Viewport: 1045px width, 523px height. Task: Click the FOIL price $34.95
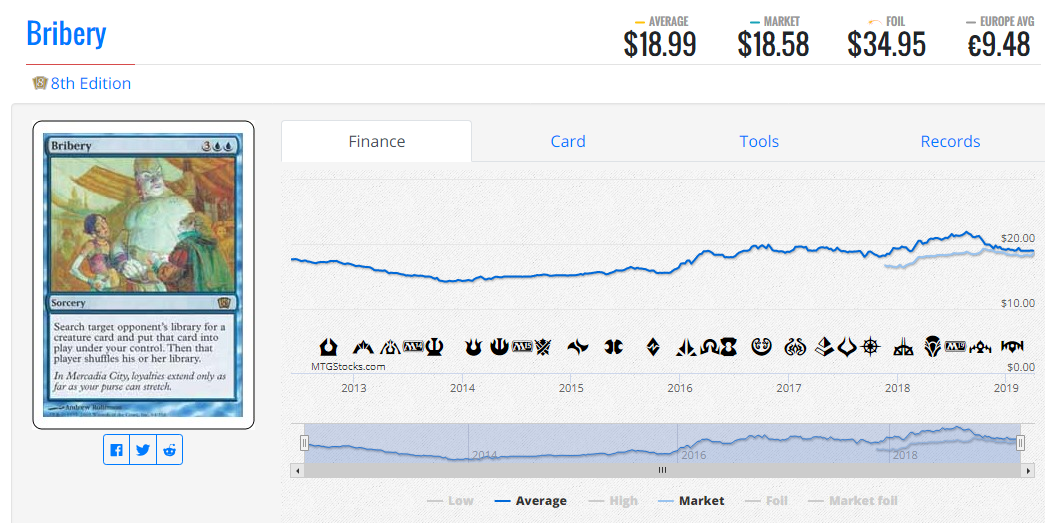[x=886, y=45]
